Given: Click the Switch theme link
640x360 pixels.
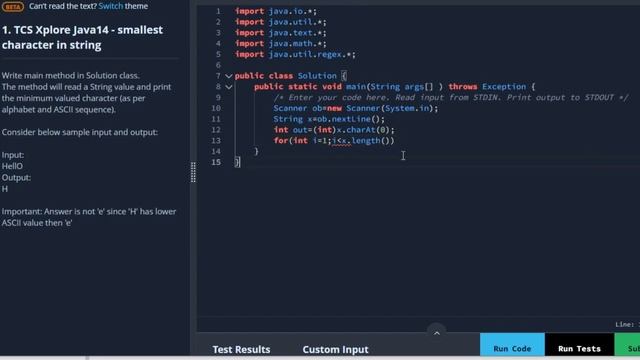Looking at the screenshot, I should (x=111, y=6).
